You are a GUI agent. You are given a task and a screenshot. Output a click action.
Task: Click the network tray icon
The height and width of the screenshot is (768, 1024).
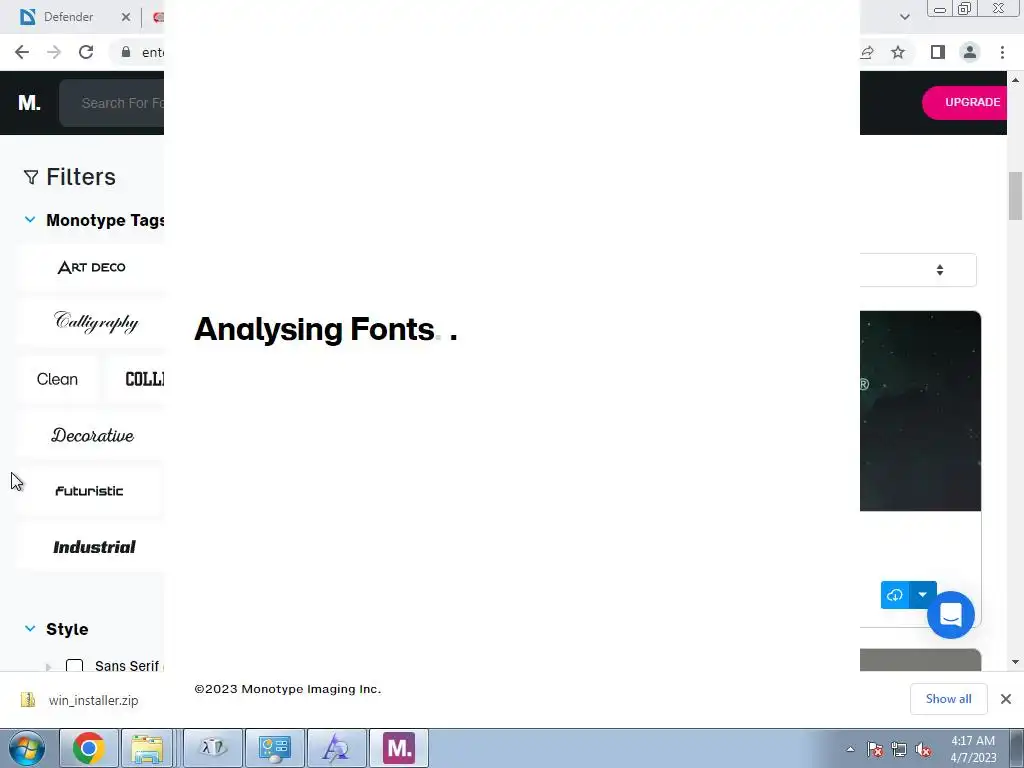click(x=899, y=749)
